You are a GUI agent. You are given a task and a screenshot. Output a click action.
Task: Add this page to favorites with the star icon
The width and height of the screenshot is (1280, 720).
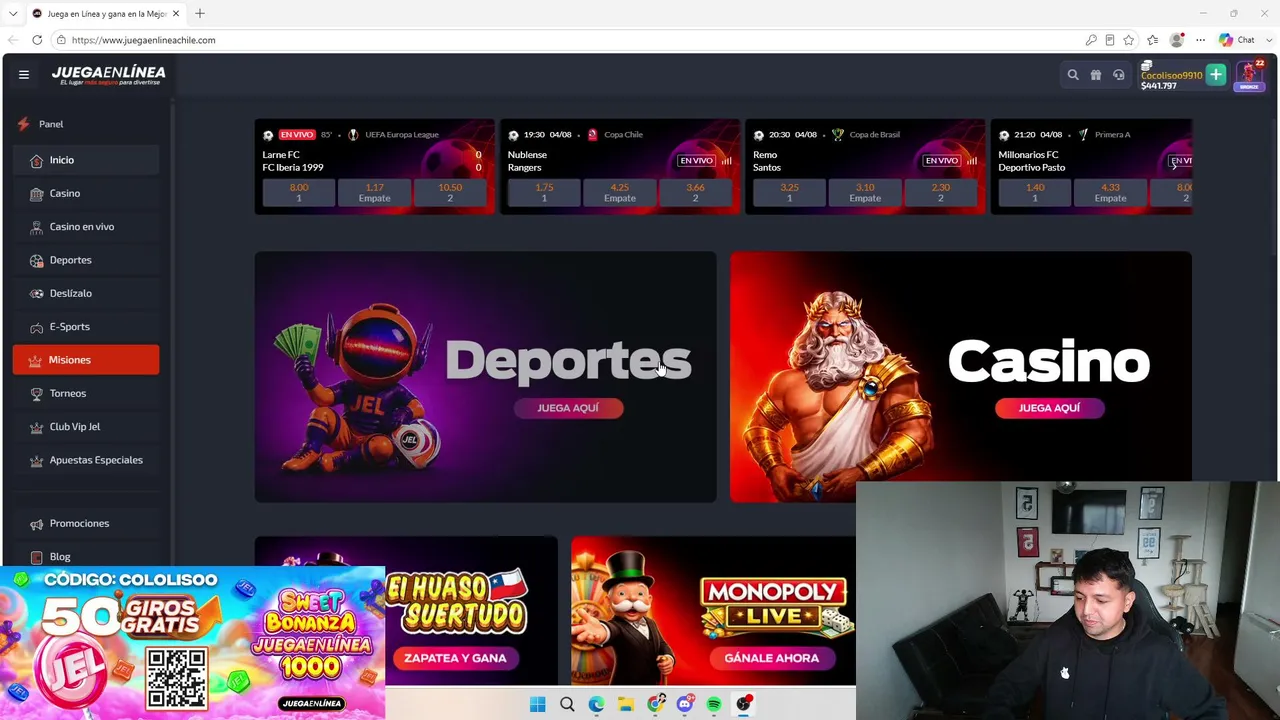coord(1129,40)
